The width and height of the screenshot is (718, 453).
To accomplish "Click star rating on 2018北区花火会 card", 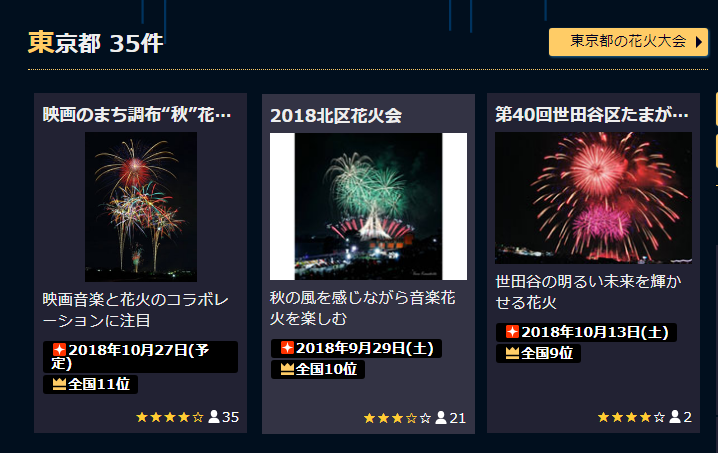I will [x=397, y=418].
